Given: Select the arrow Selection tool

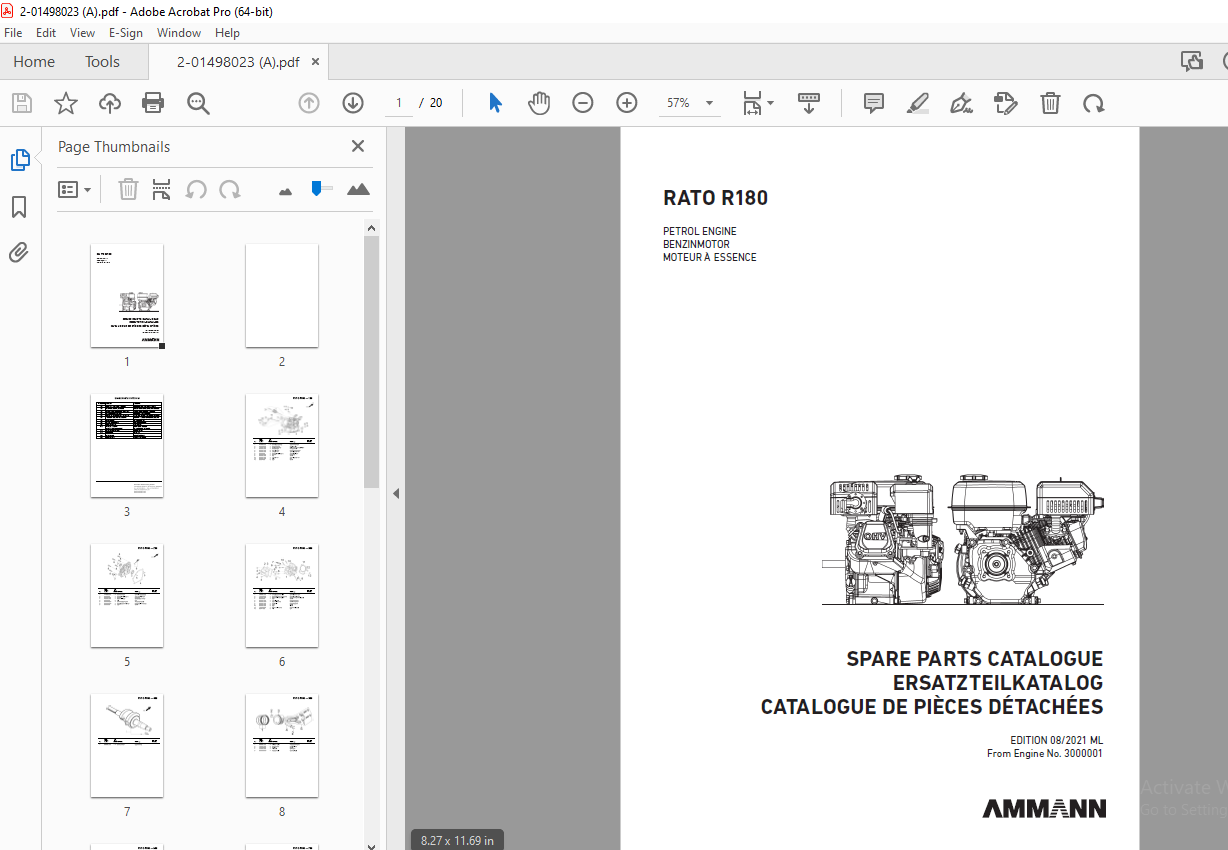Looking at the screenshot, I should (495, 103).
